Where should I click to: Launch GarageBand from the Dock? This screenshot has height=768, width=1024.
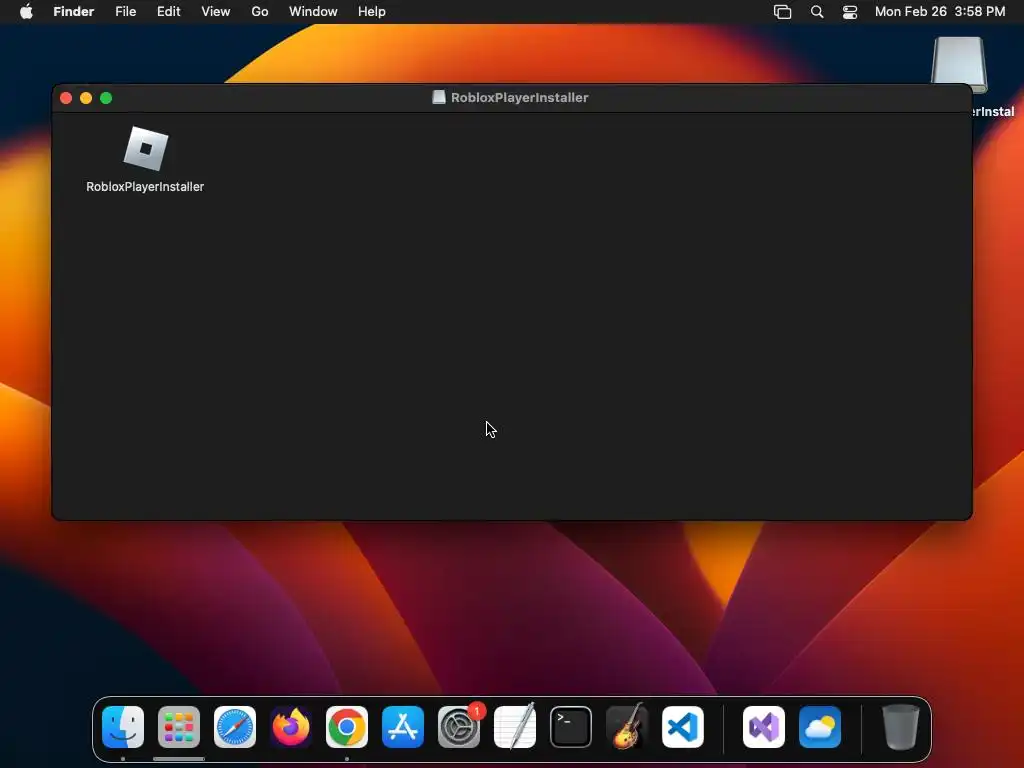point(627,727)
